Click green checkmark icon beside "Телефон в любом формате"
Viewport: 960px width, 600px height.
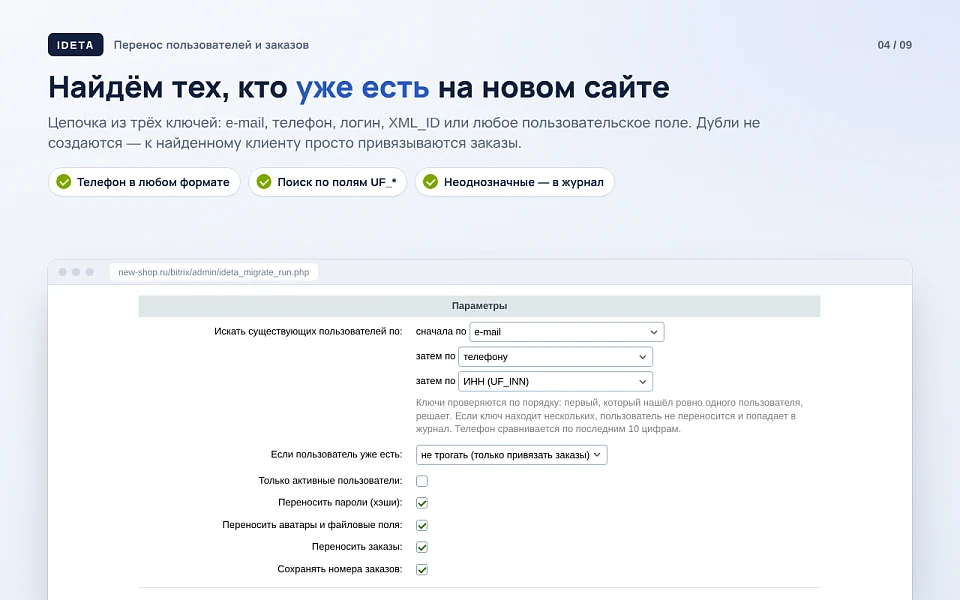[64, 182]
